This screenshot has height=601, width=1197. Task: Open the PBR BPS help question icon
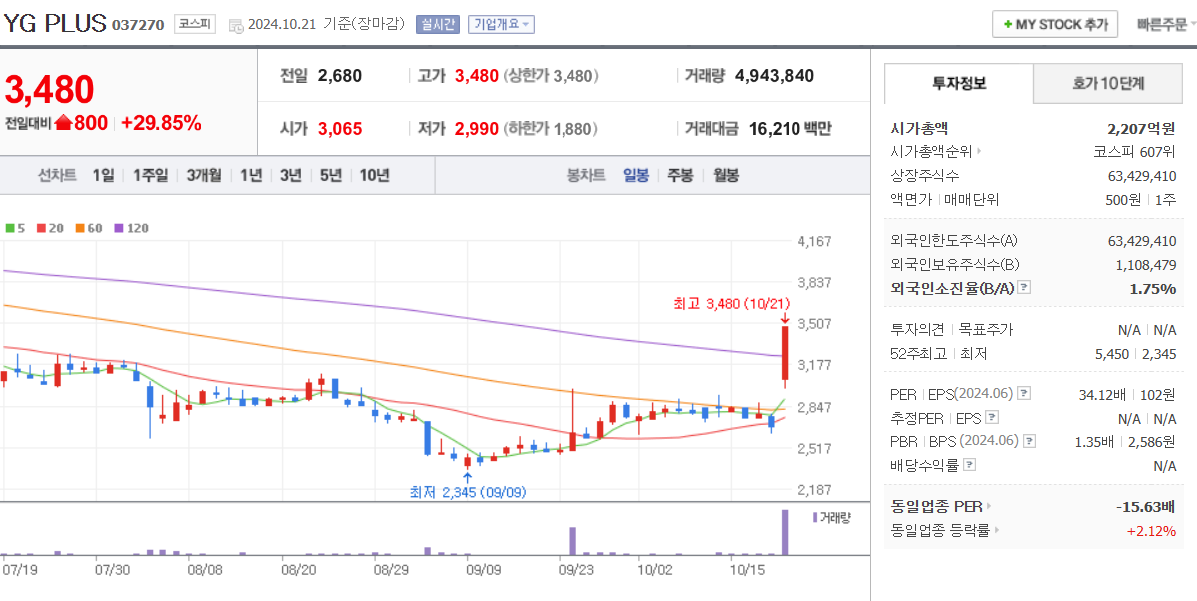[1030, 441]
